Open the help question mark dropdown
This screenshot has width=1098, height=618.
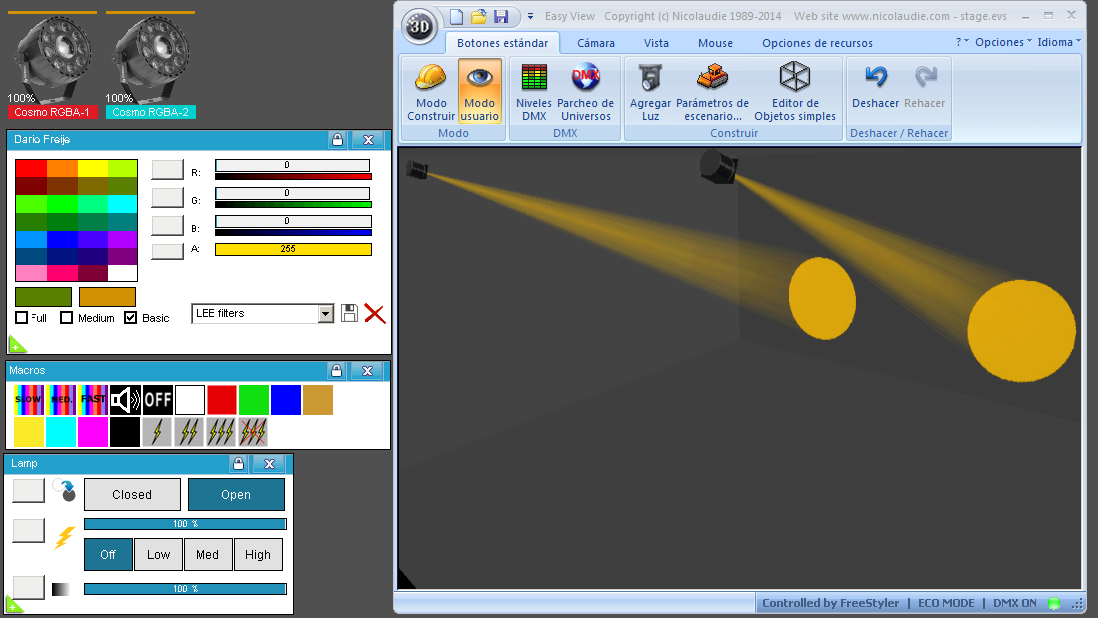click(962, 42)
